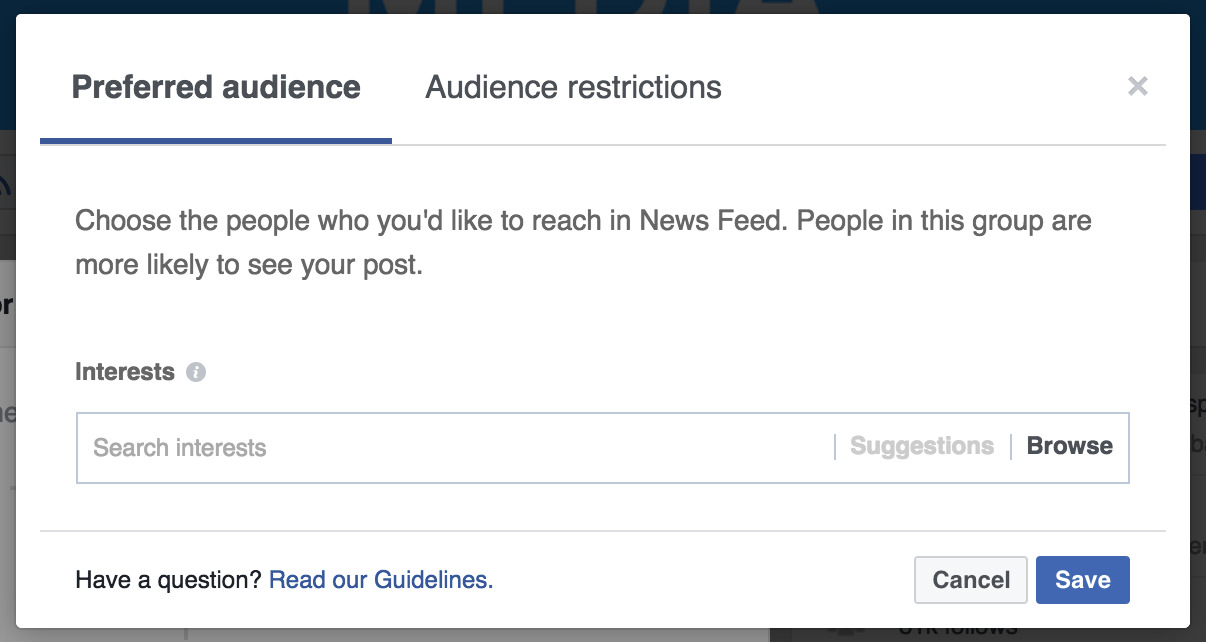This screenshot has width=1206, height=642.
Task: Cancel the audience settings
Action: (971, 580)
